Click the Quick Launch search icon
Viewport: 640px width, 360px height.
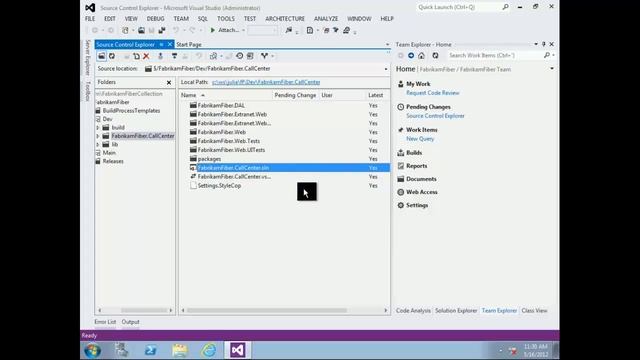505,7
